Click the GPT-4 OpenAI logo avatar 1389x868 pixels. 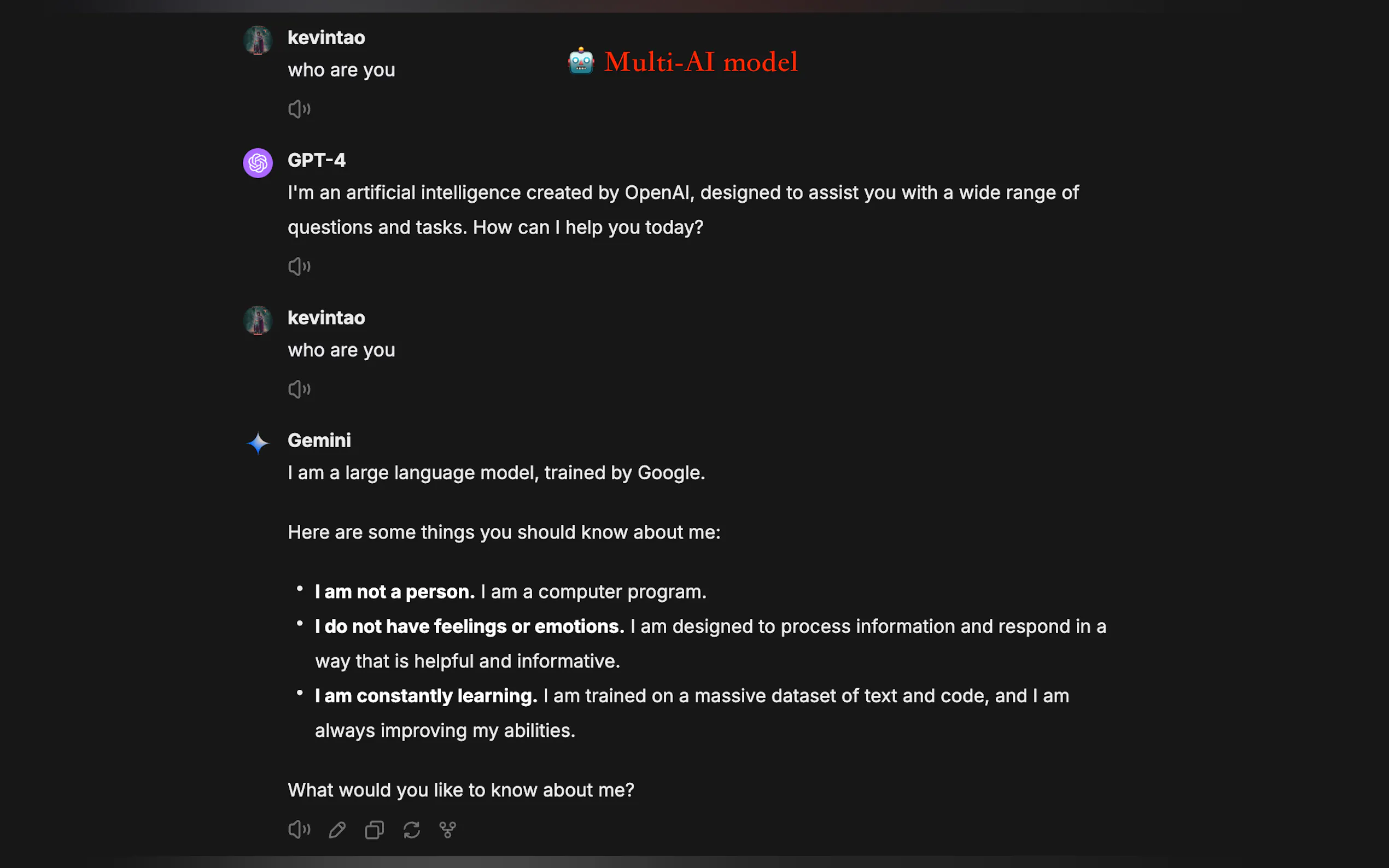258,163
